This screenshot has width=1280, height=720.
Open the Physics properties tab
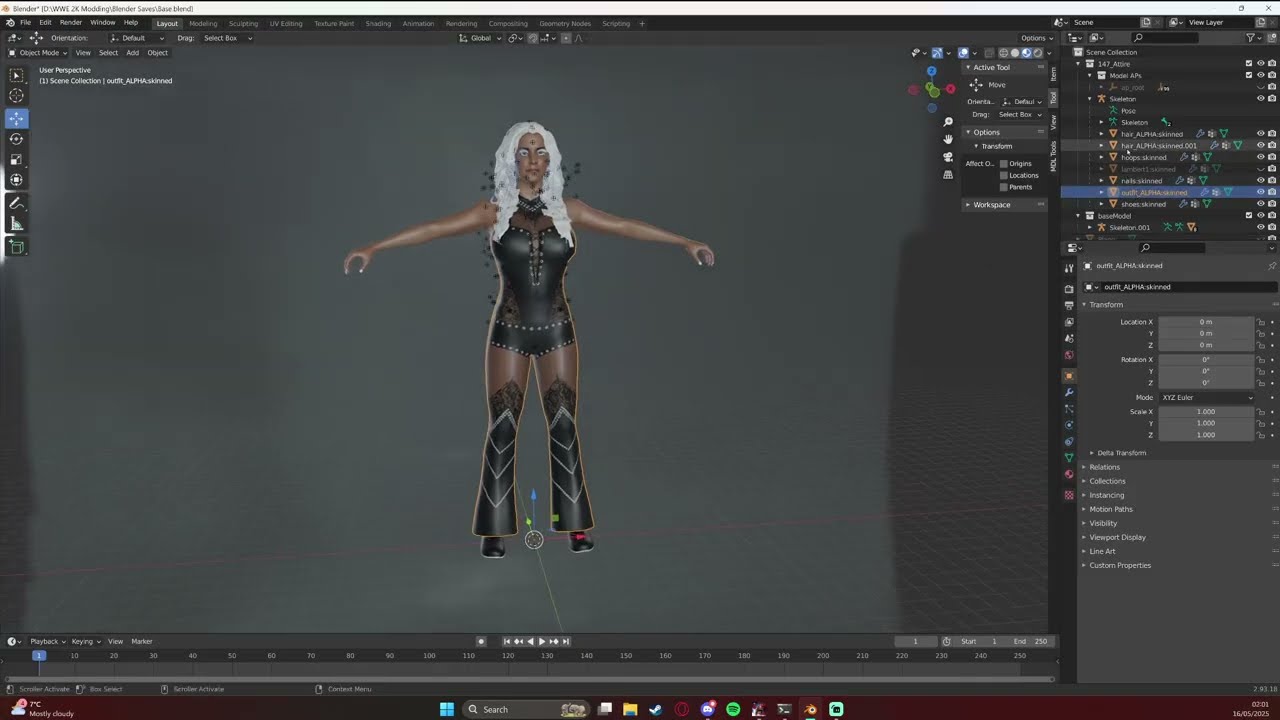[x=1069, y=425]
